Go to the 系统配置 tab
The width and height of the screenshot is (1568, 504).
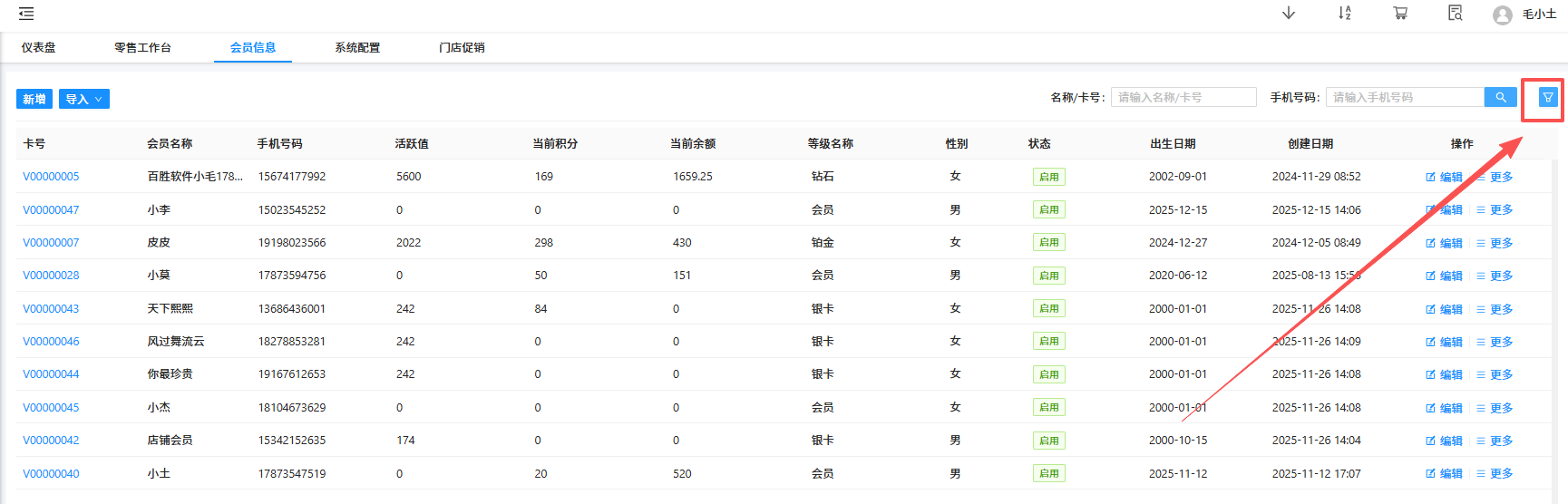[x=357, y=48]
